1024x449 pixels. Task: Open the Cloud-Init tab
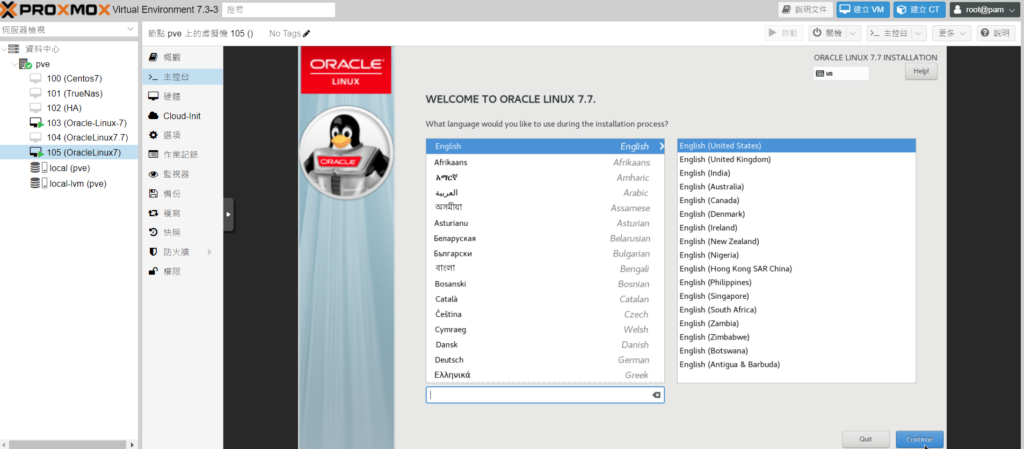pyautogui.click(x=181, y=116)
